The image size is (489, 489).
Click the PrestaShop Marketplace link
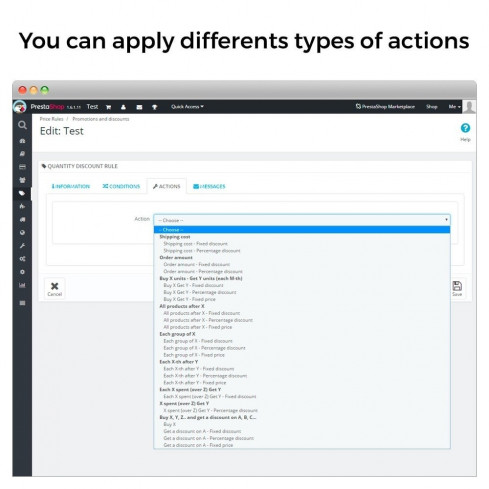coord(385,107)
